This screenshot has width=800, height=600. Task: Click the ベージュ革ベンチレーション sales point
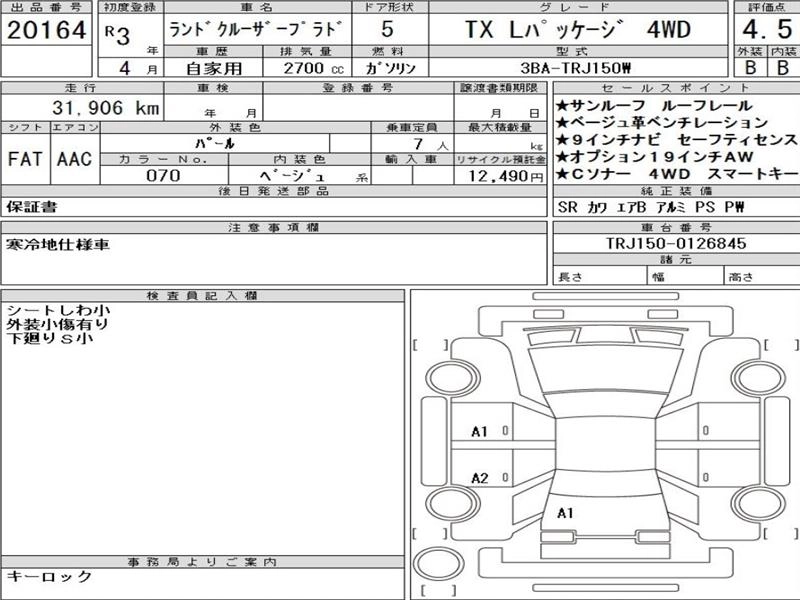[662, 122]
